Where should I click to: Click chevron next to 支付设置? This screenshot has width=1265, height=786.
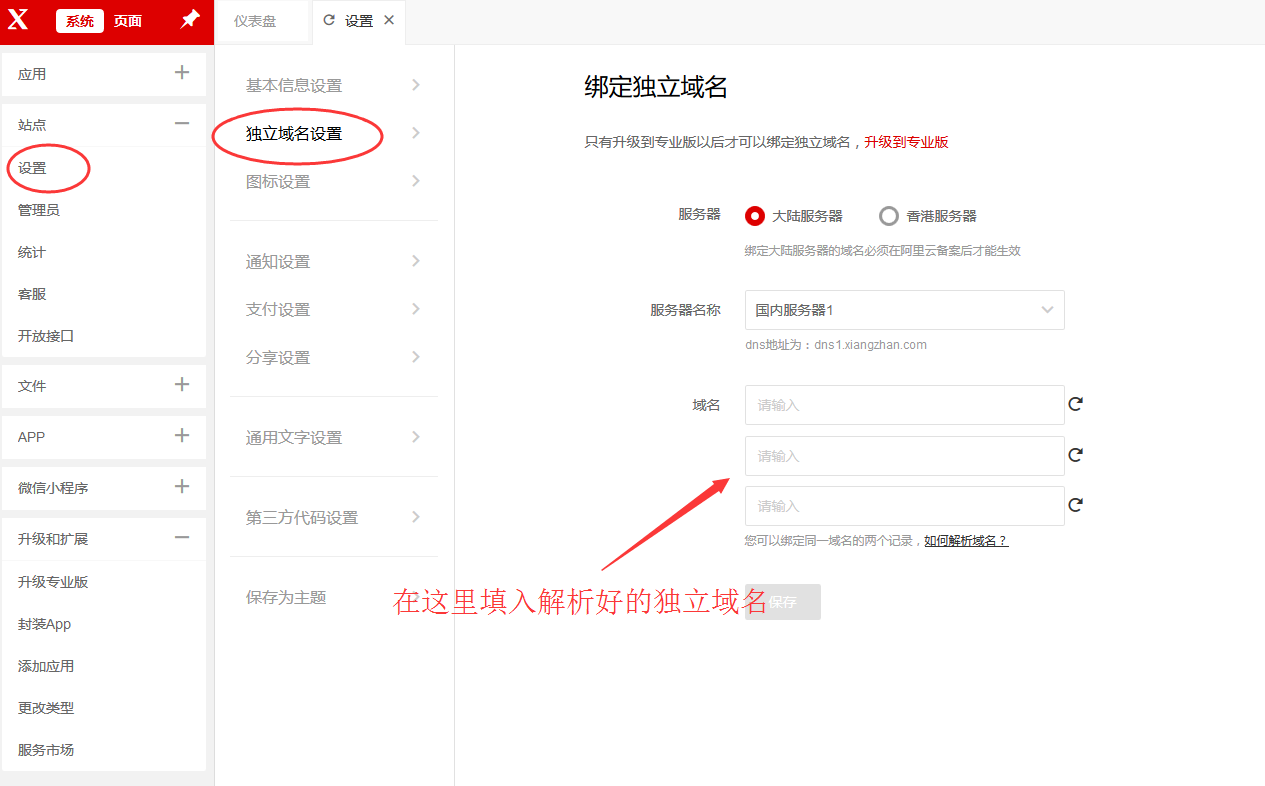[416, 309]
